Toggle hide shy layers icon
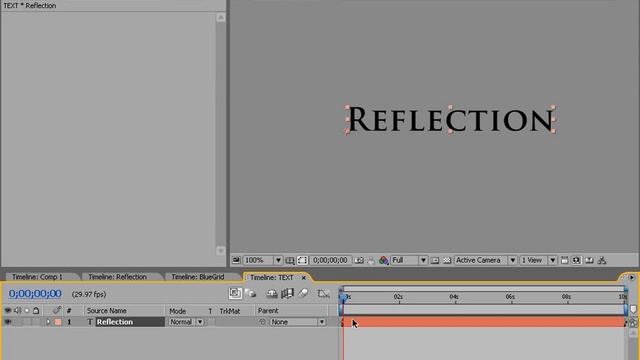Viewport: 640px width, 360px height. 272,293
